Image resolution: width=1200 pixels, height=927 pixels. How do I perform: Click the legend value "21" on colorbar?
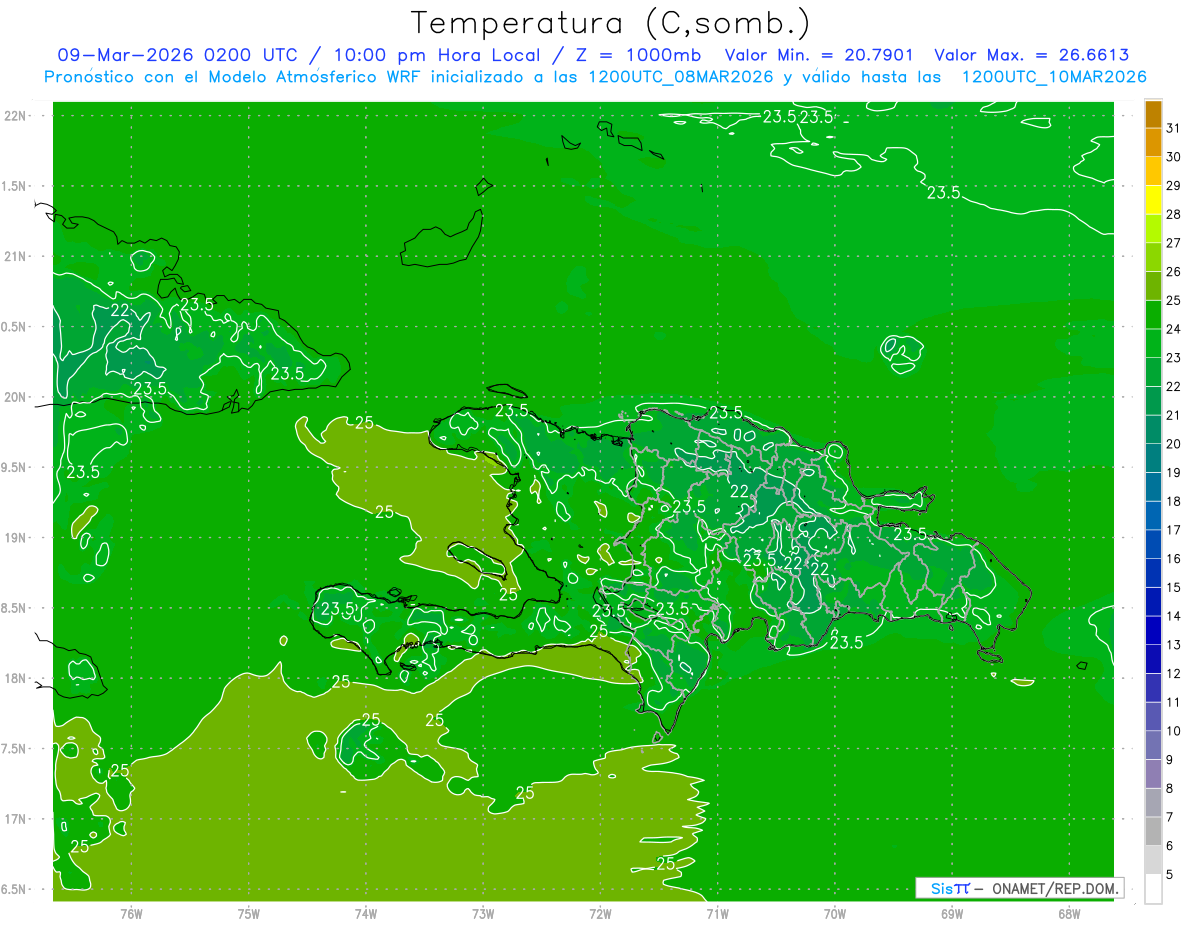coord(1174,415)
